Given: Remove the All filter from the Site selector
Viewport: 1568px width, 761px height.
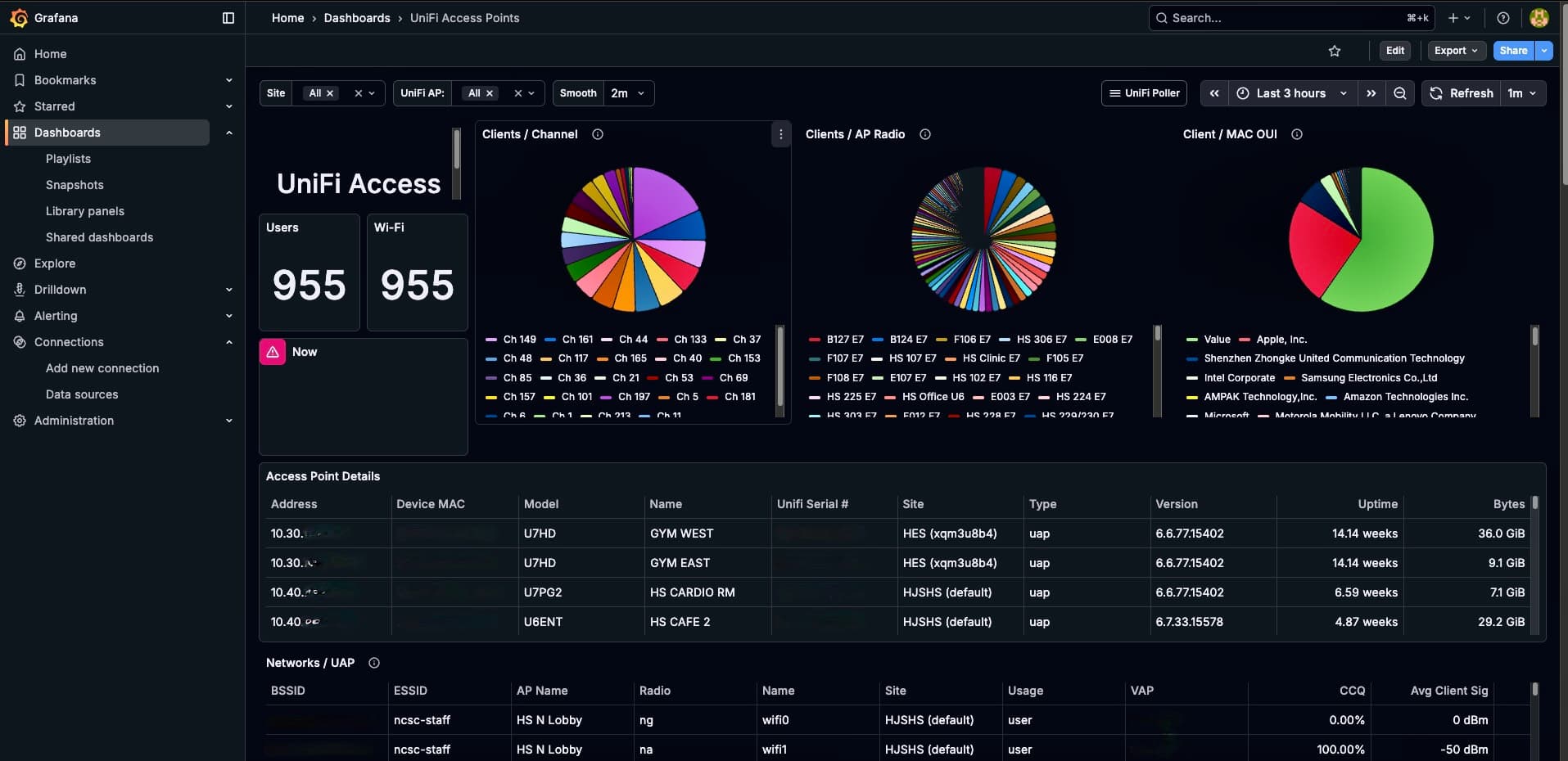Looking at the screenshot, I should click(x=330, y=92).
